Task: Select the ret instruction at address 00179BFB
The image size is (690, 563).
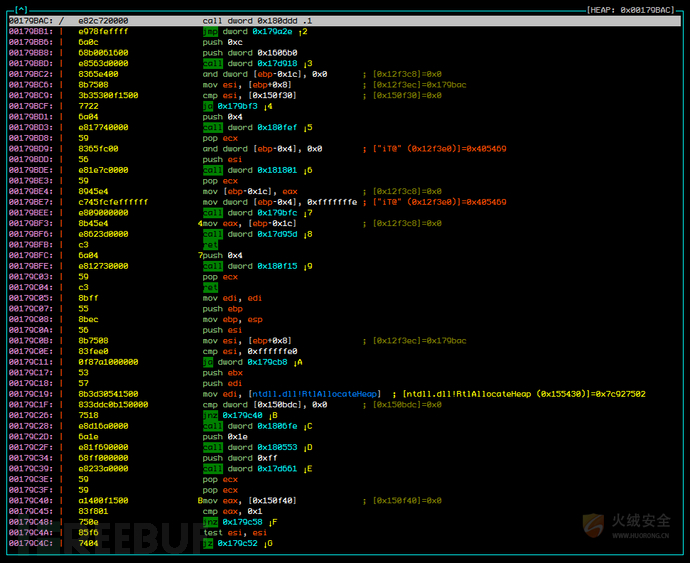Action: [210, 245]
